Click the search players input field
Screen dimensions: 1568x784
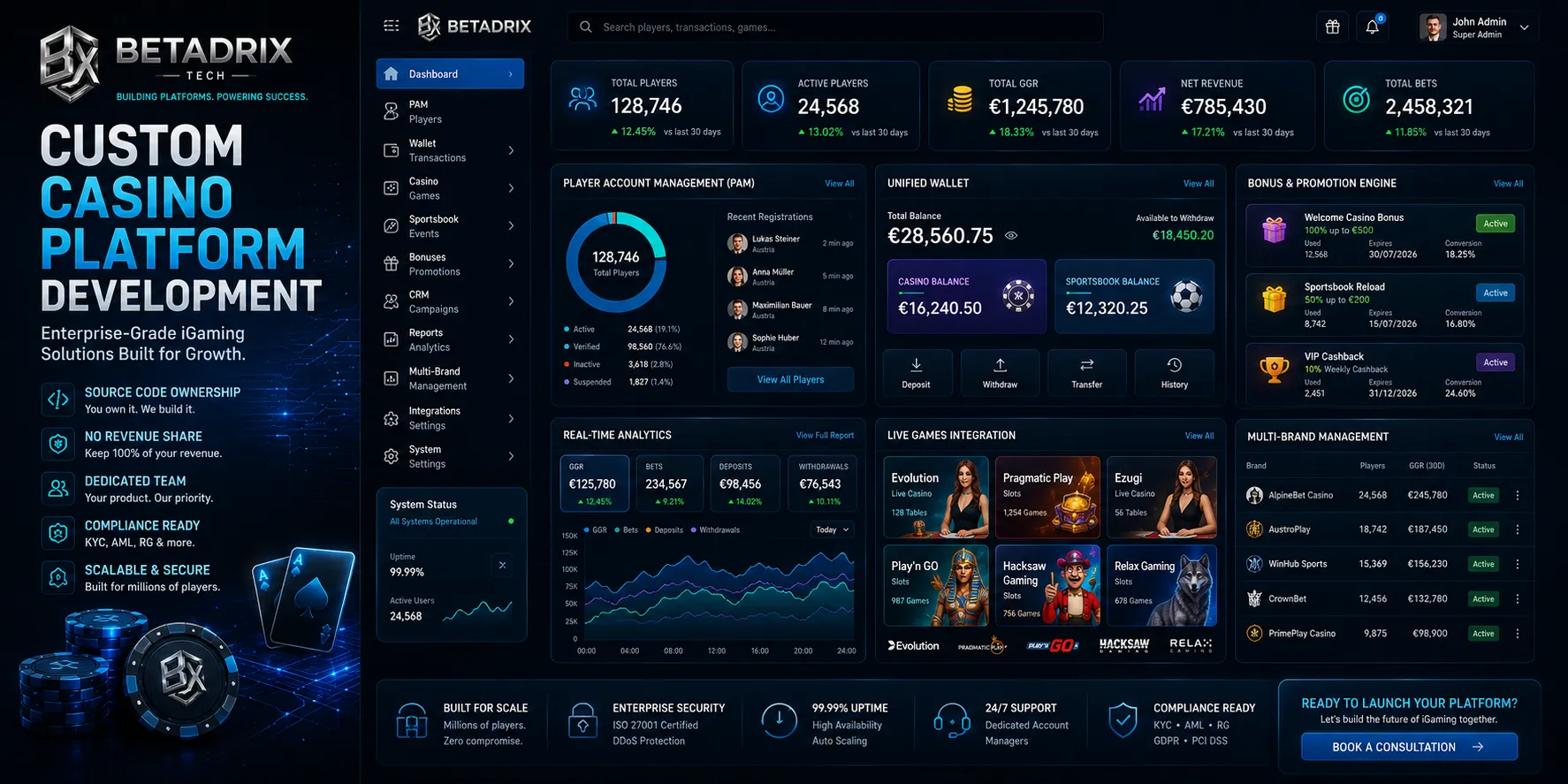835,27
